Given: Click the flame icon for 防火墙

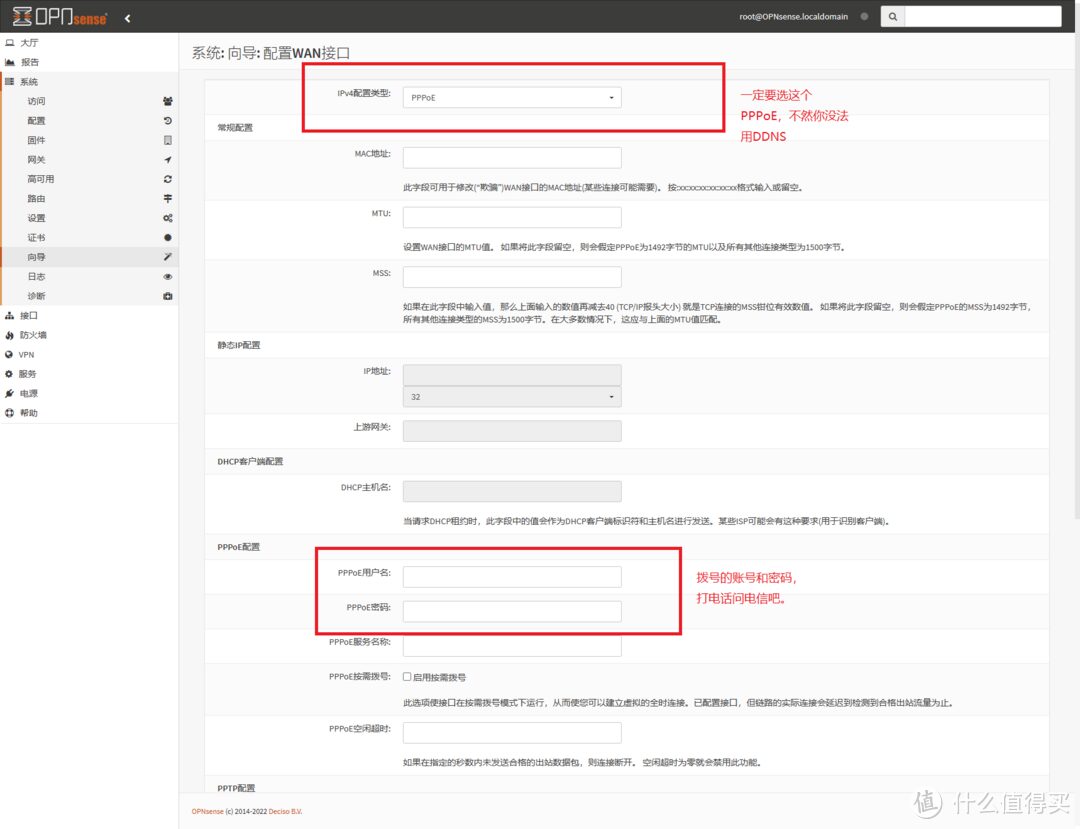Looking at the screenshot, I should click(10, 335).
